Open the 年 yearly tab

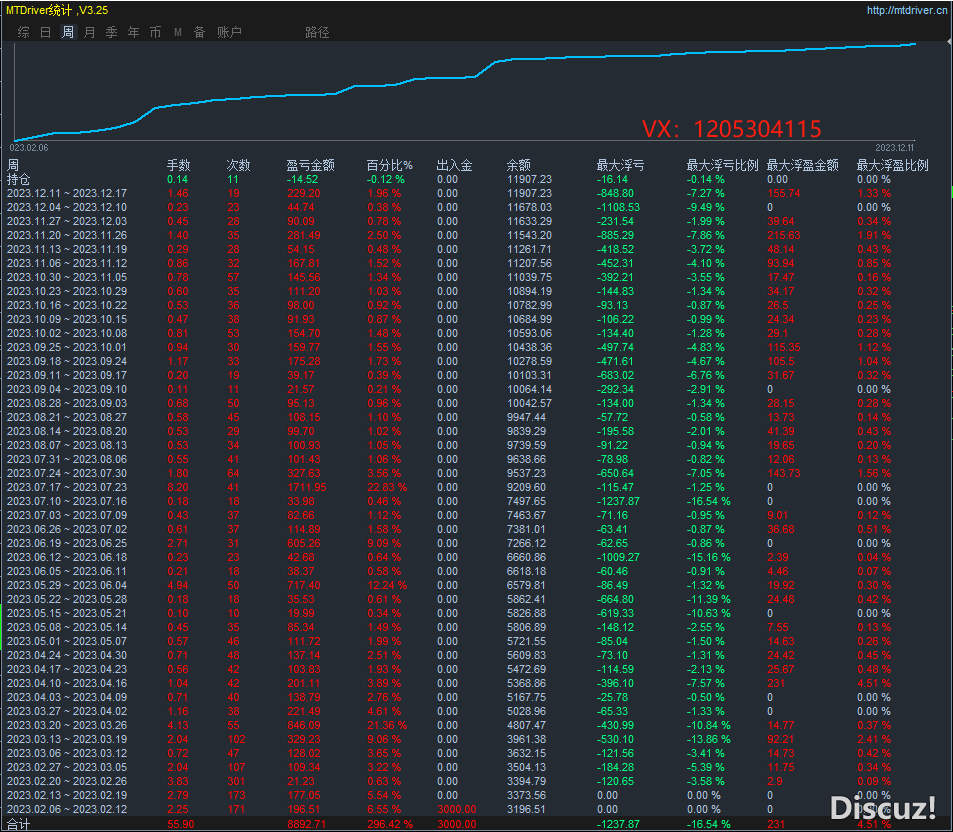point(133,32)
